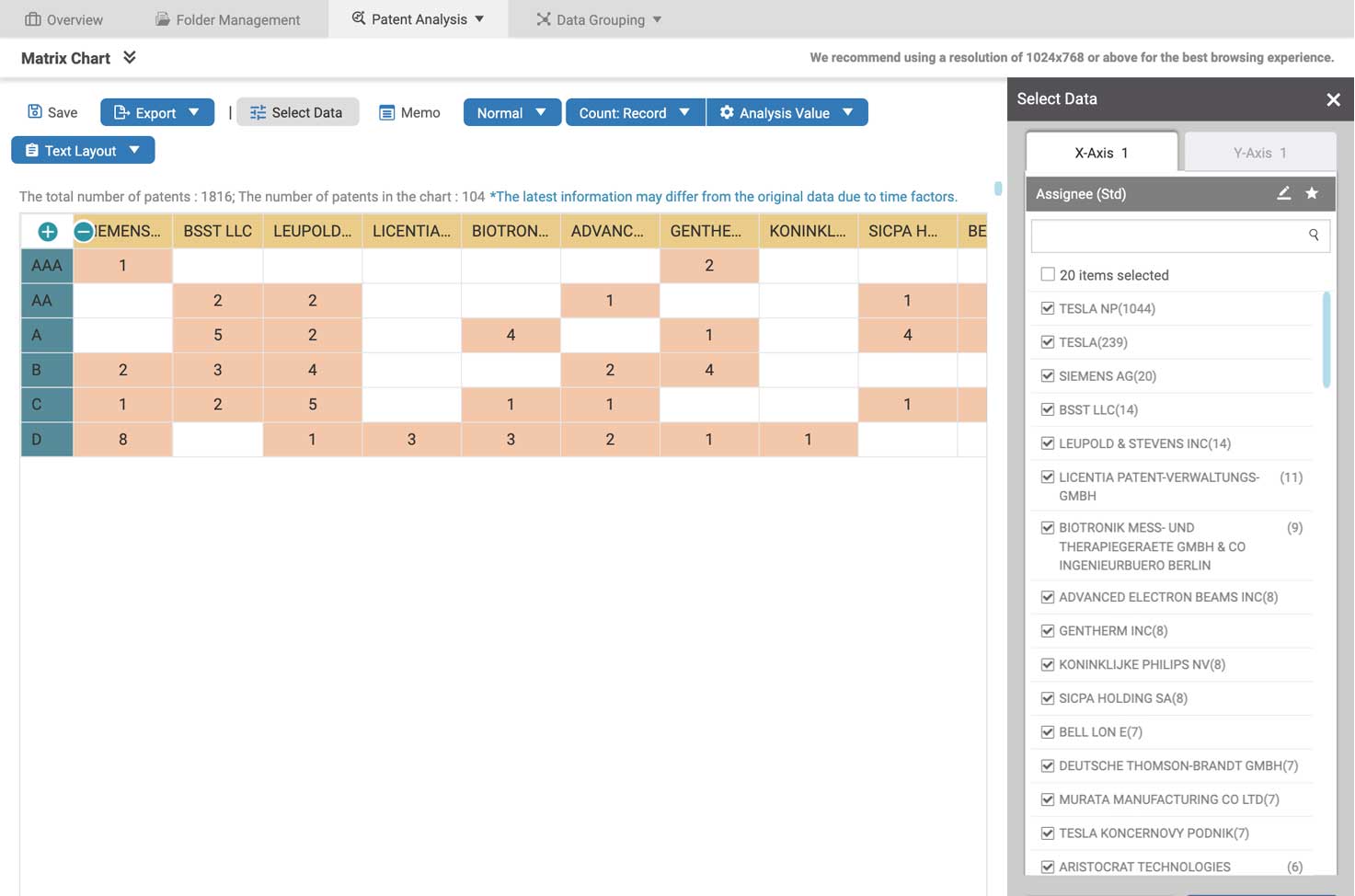The image size is (1355, 896).
Task: Click the KONINKL... cell in row D
Action: (x=808, y=439)
